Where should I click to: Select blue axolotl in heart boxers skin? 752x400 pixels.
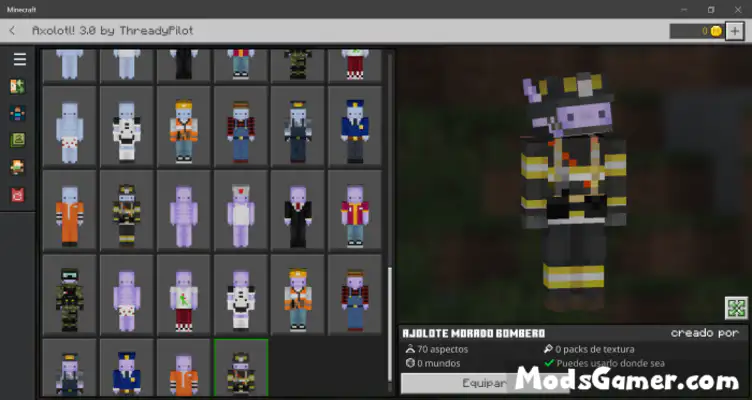pyautogui.click(x=70, y=126)
